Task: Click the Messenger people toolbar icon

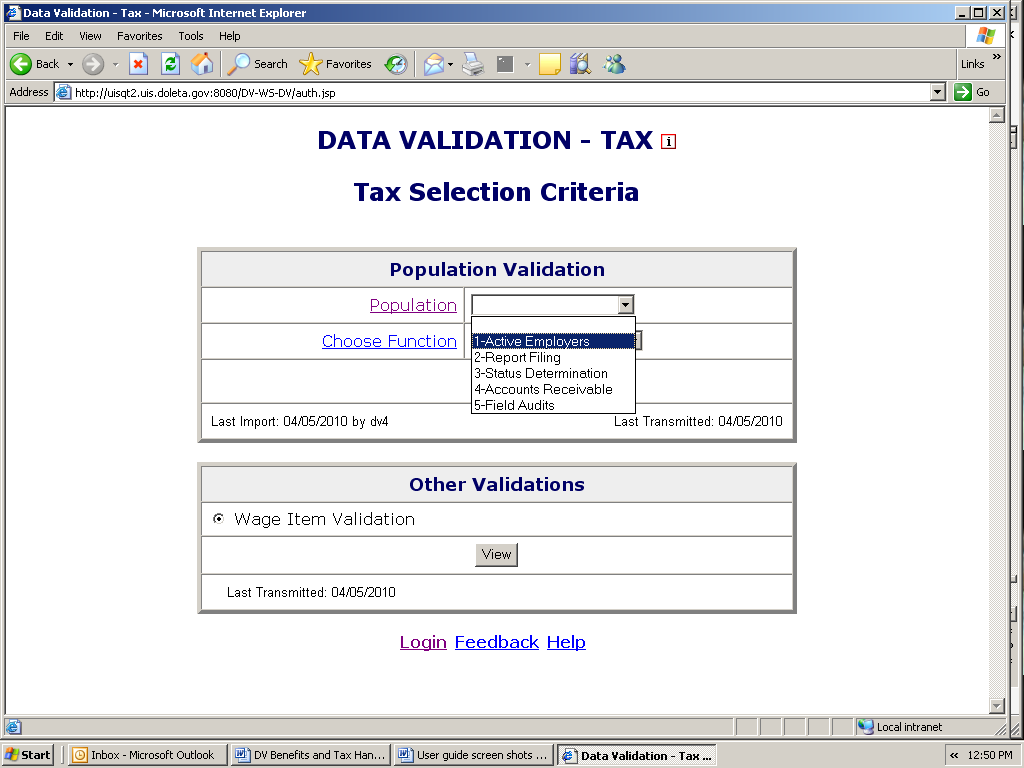Action: click(614, 64)
